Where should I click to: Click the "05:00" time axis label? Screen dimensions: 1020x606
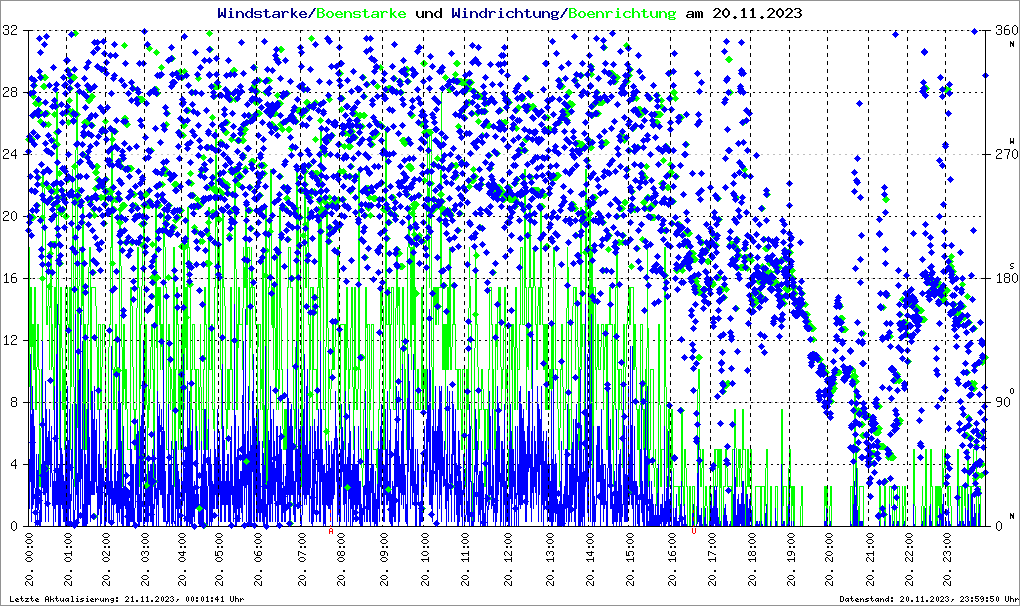pos(220,546)
